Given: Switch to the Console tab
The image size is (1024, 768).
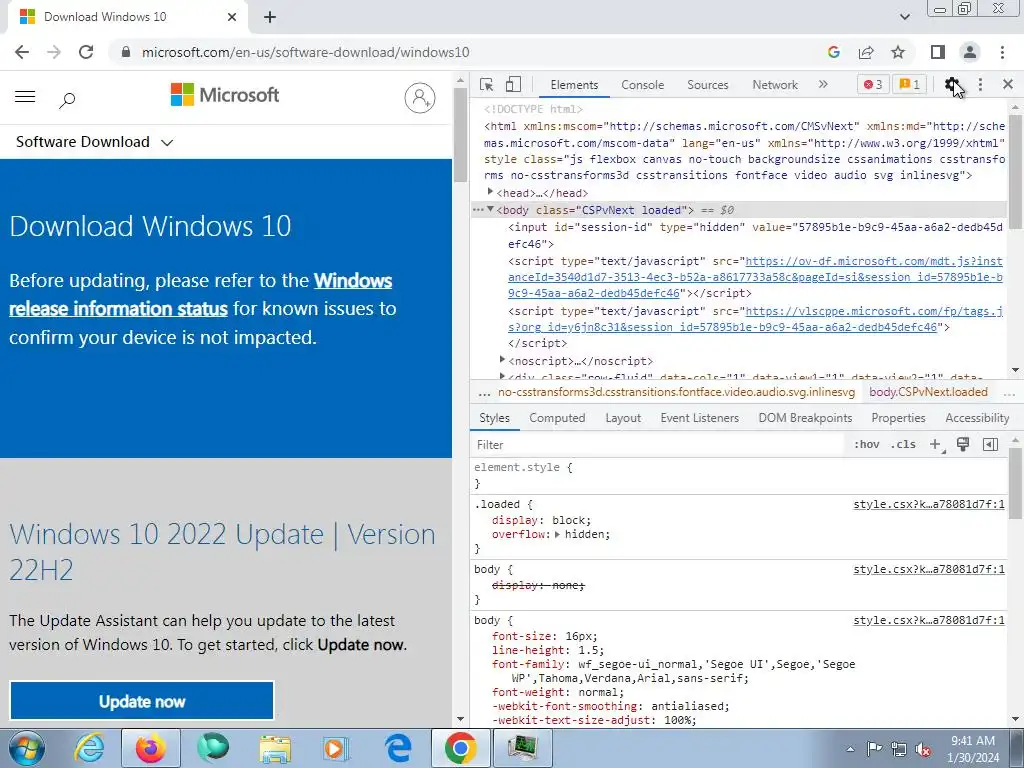Looking at the screenshot, I should (x=643, y=85).
